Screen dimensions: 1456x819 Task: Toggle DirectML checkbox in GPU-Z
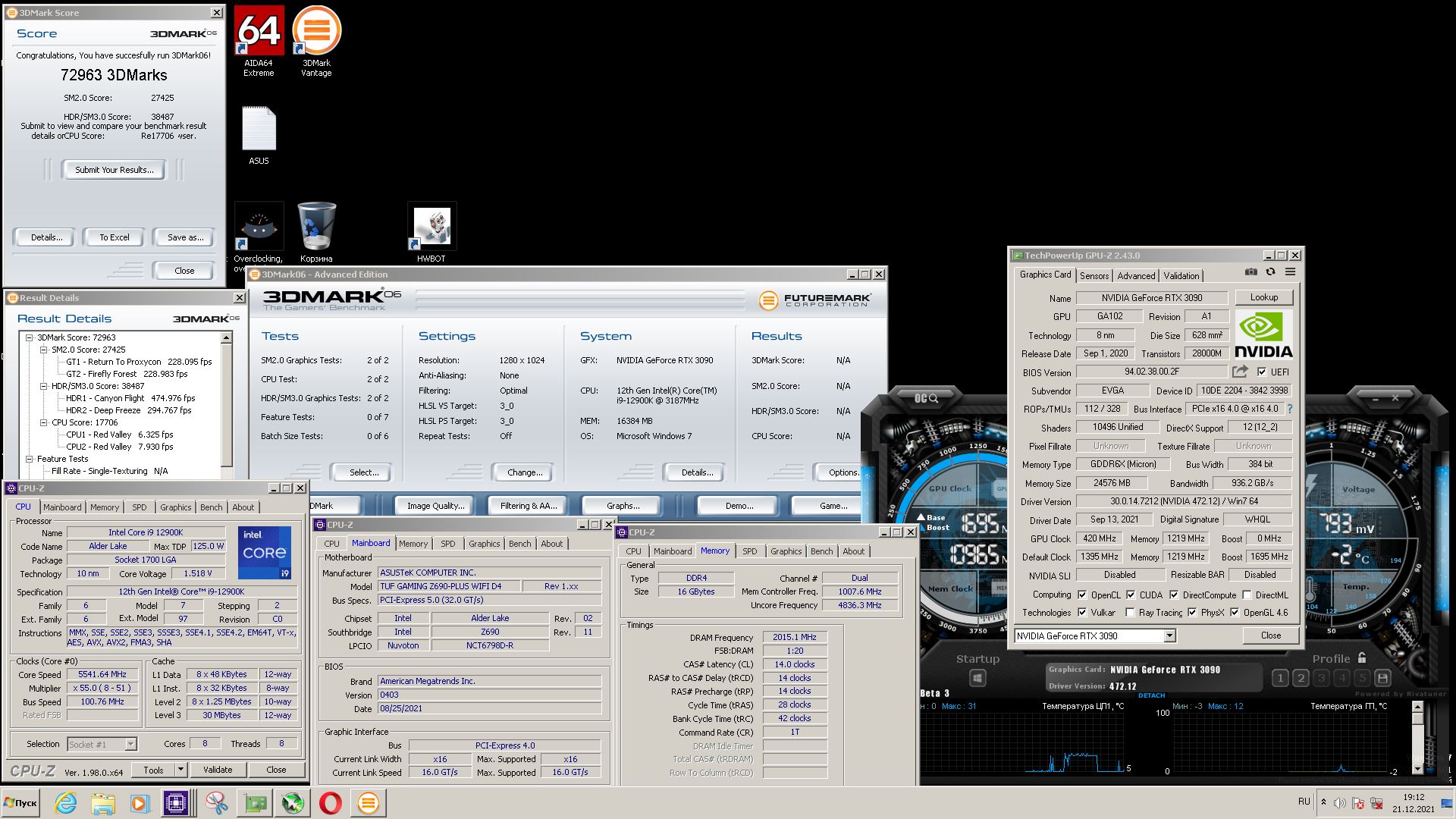(1247, 595)
